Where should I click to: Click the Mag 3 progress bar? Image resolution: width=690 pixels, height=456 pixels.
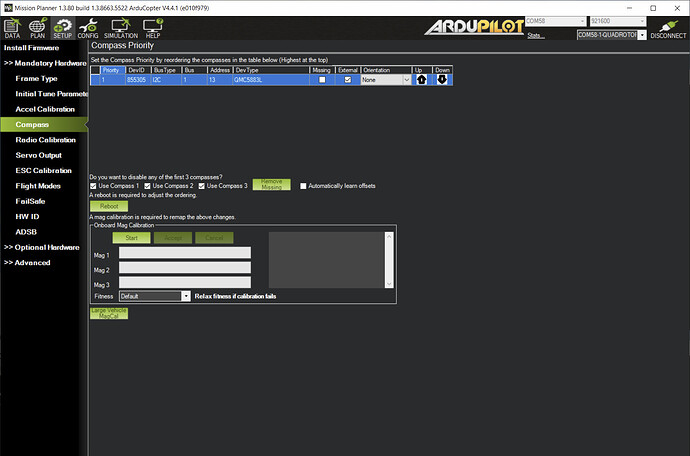tap(185, 283)
